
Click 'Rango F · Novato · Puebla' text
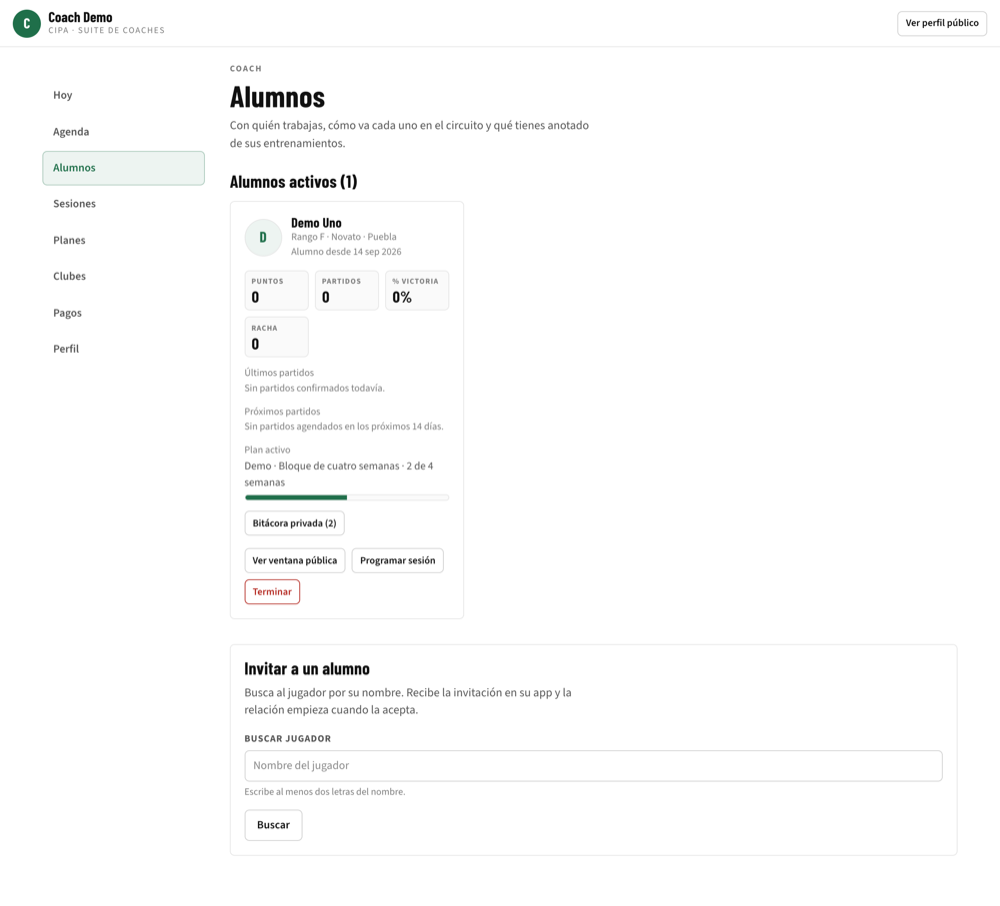[x=344, y=237]
